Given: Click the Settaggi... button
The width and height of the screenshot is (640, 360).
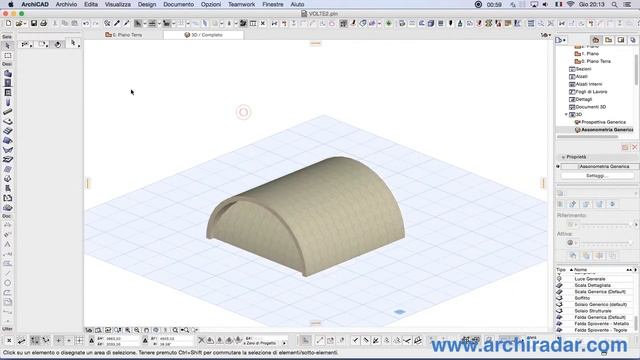Looking at the screenshot, I should (x=597, y=176).
